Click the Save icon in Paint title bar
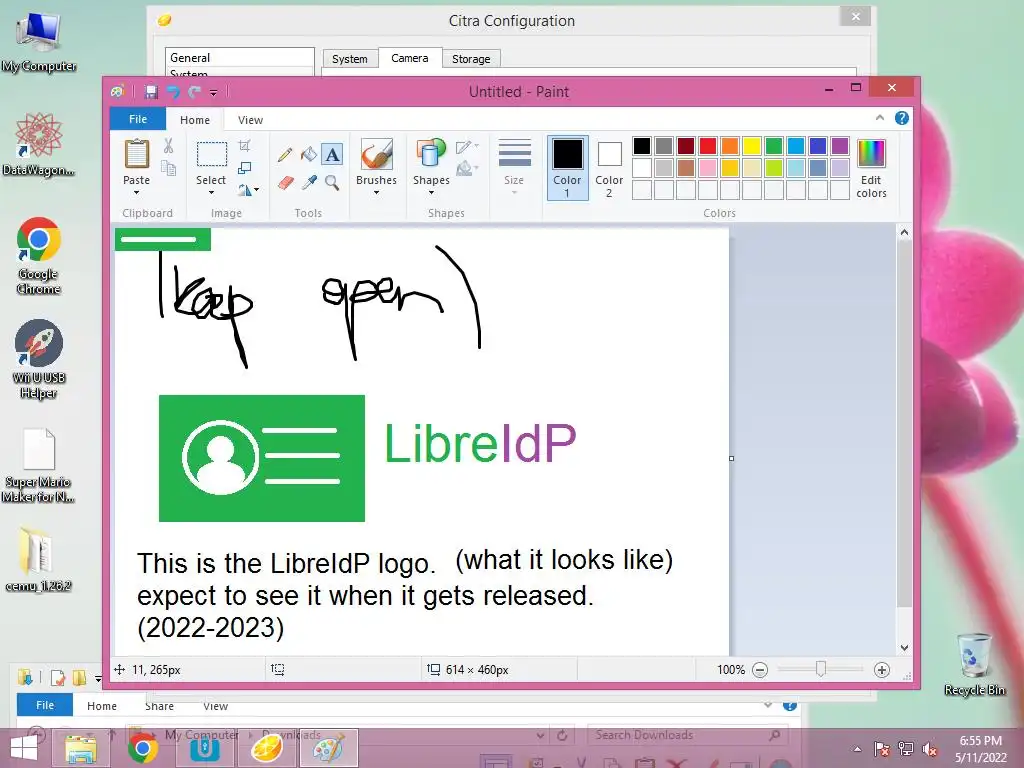The image size is (1024, 768). [151, 92]
